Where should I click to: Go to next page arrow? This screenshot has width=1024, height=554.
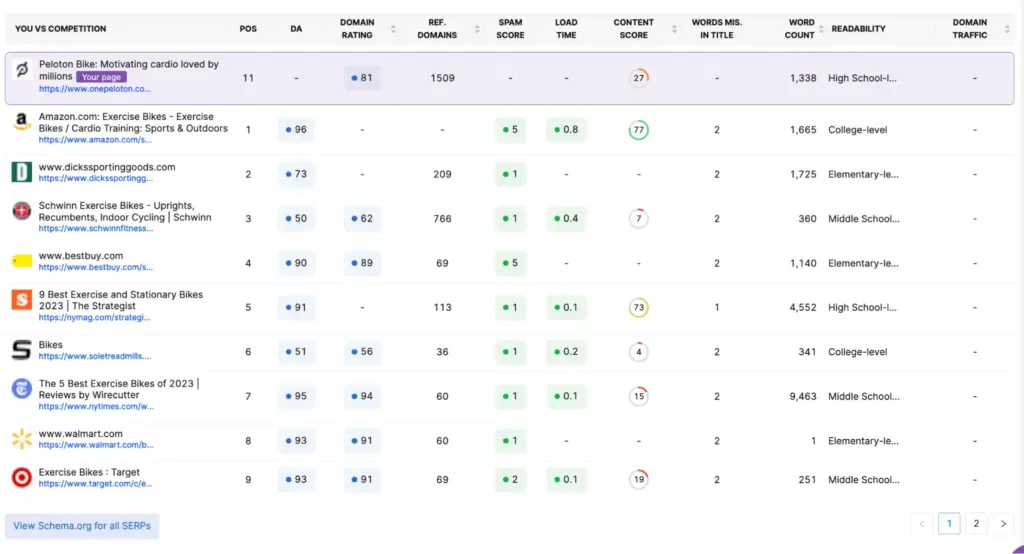click(x=1003, y=523)
